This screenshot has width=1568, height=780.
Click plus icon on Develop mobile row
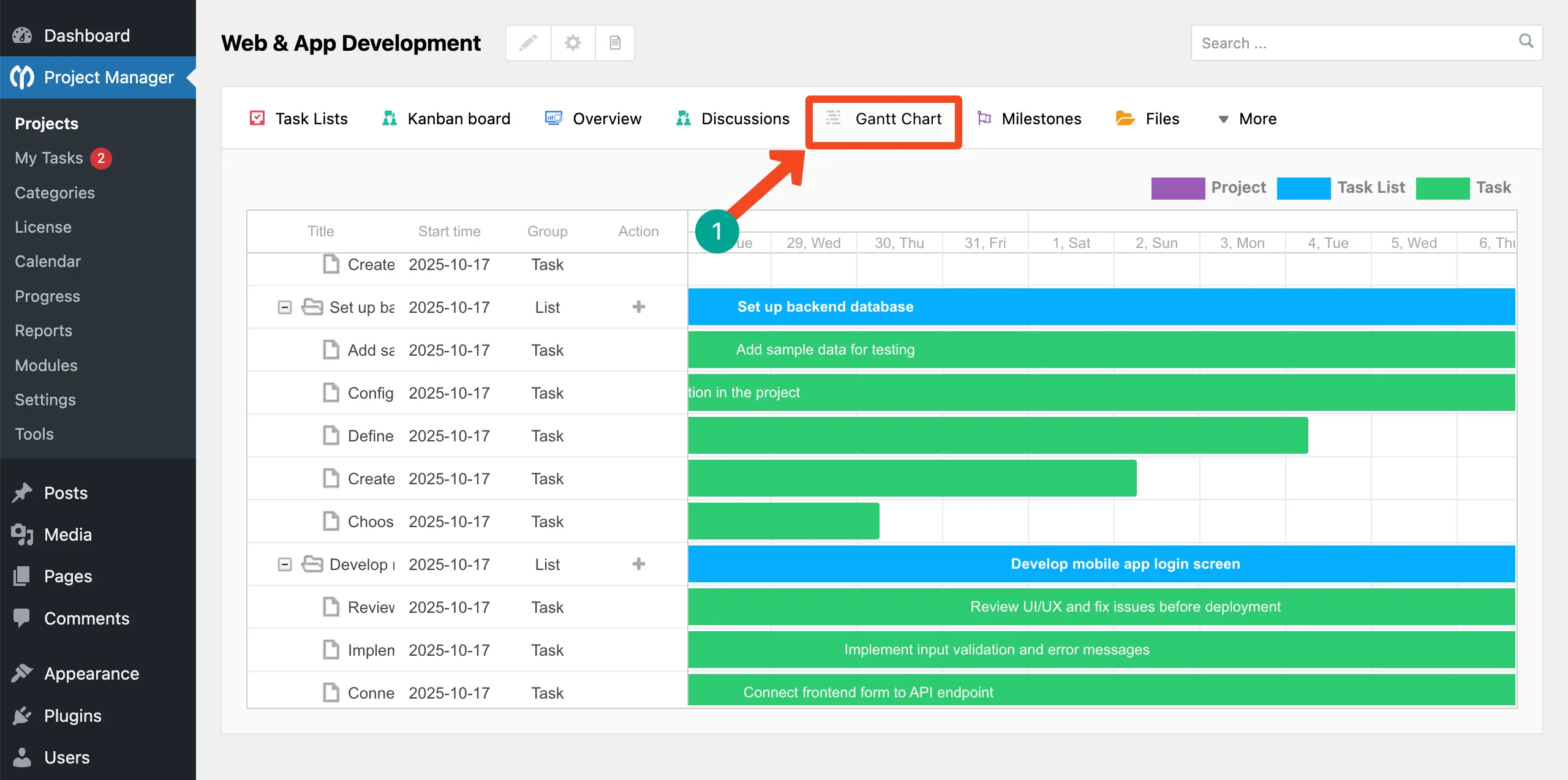(638, 564)
